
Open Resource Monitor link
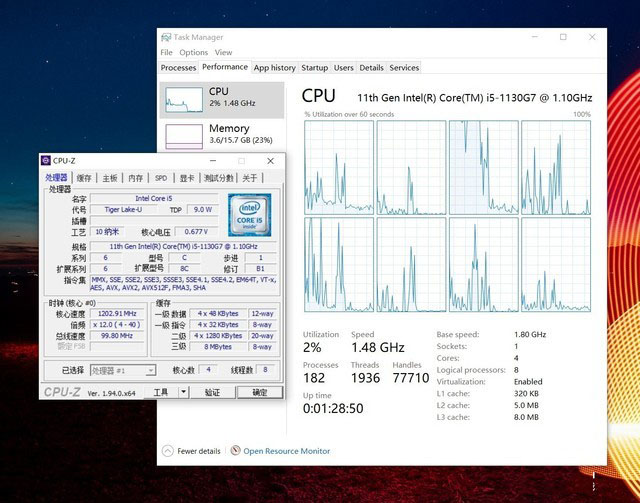coord(287,451)
